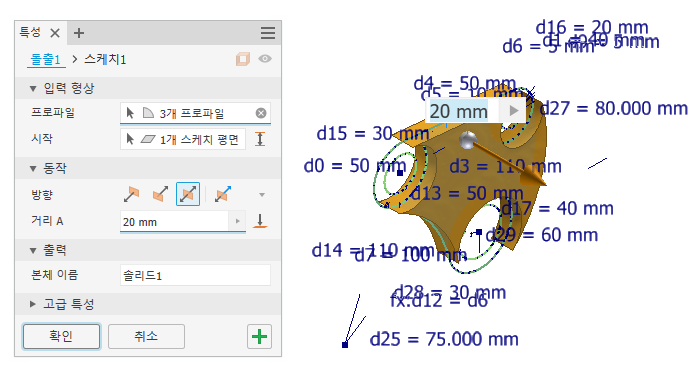
Task: Select the flipped direction icon
Action: (160, 194)
